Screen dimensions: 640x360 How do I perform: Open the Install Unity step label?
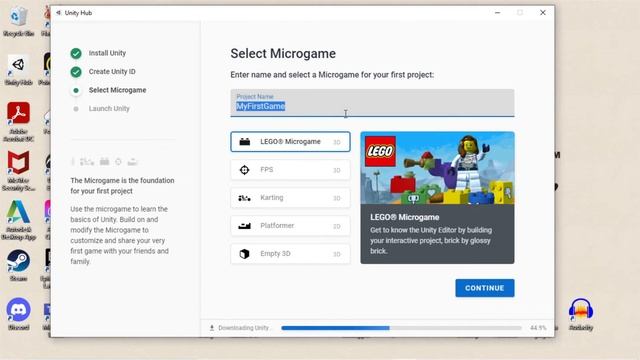point(107,53)
